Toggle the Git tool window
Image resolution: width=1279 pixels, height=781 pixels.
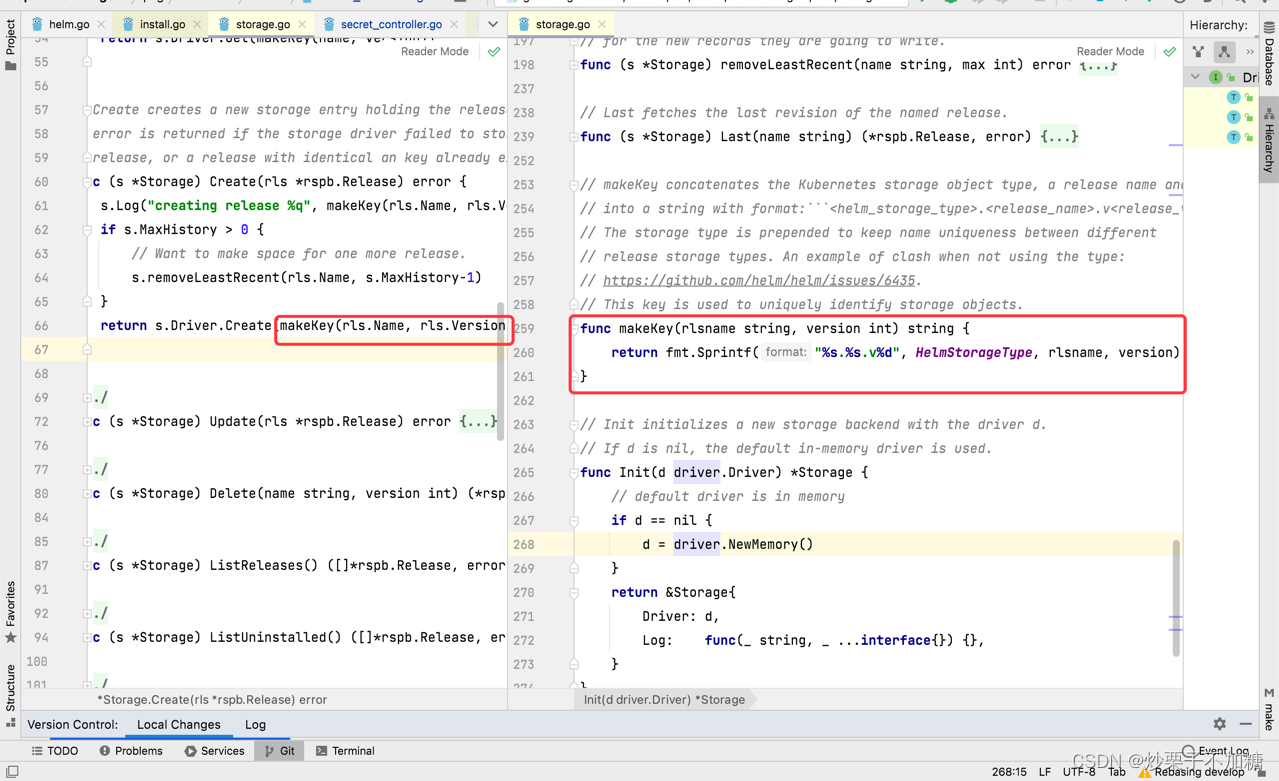pyautogui.click(x=279, y=751)
